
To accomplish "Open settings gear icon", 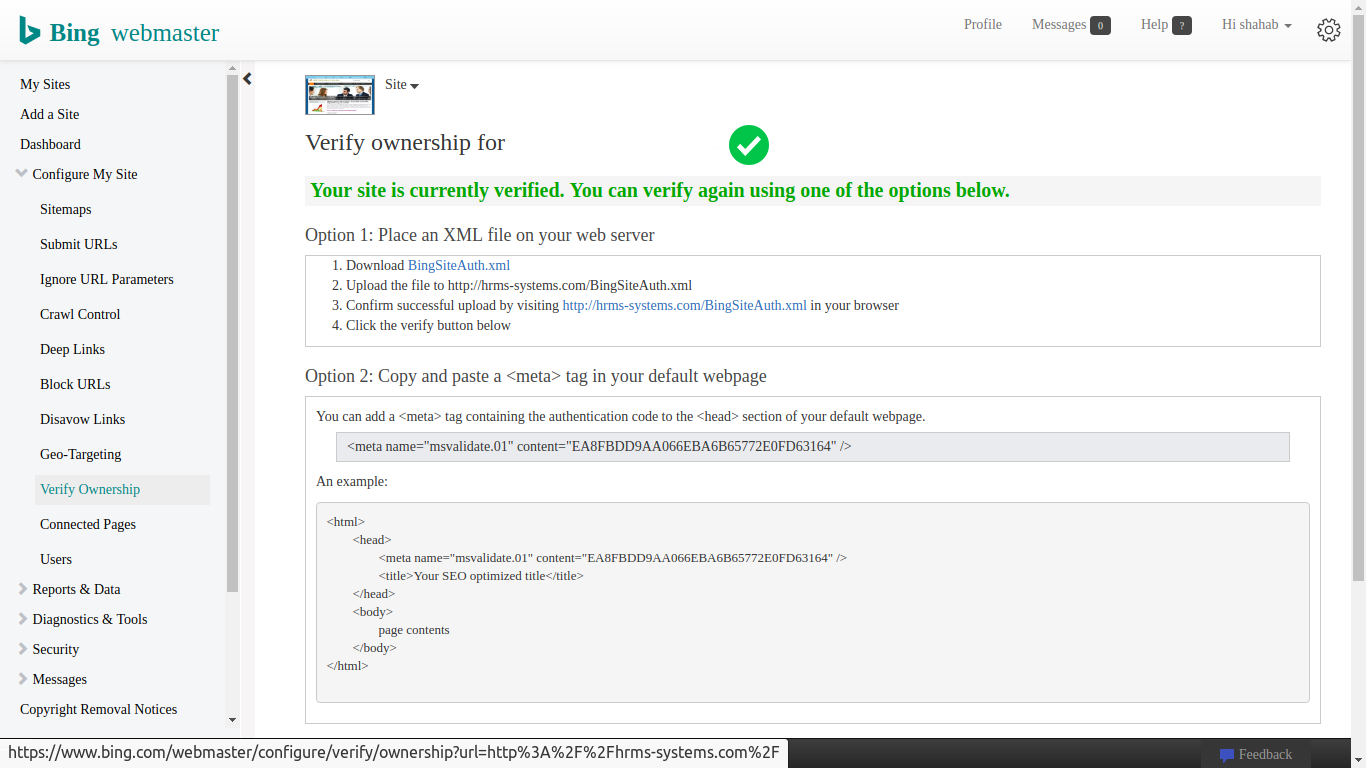I will click(x=1328, y=30).
